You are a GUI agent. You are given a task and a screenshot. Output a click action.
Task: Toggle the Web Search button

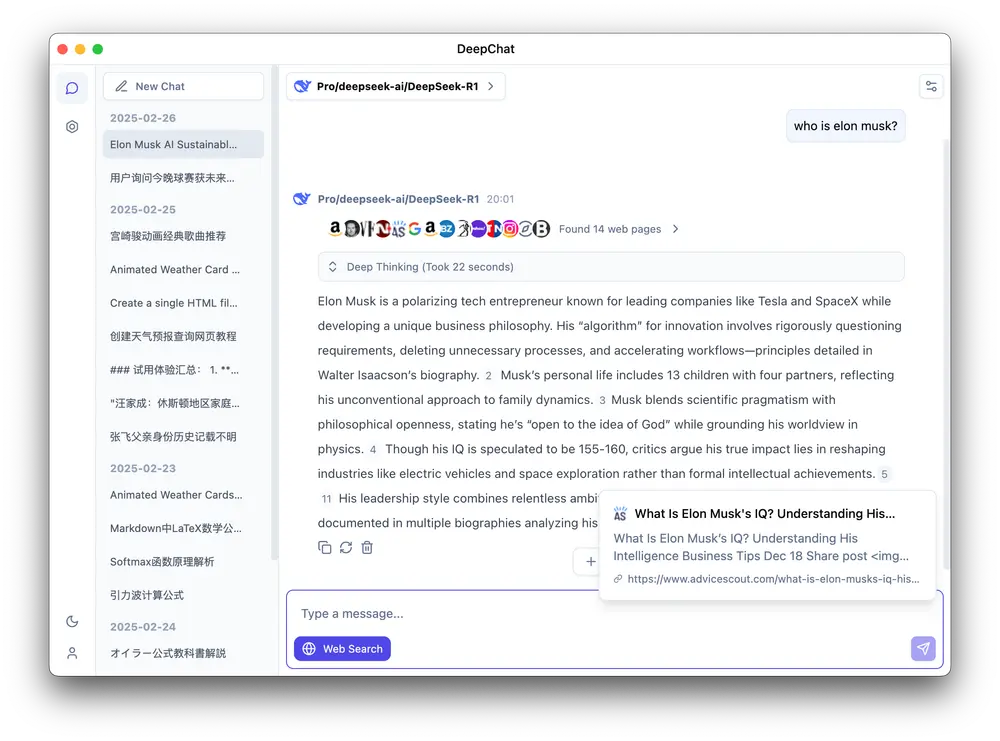(342, 649)
